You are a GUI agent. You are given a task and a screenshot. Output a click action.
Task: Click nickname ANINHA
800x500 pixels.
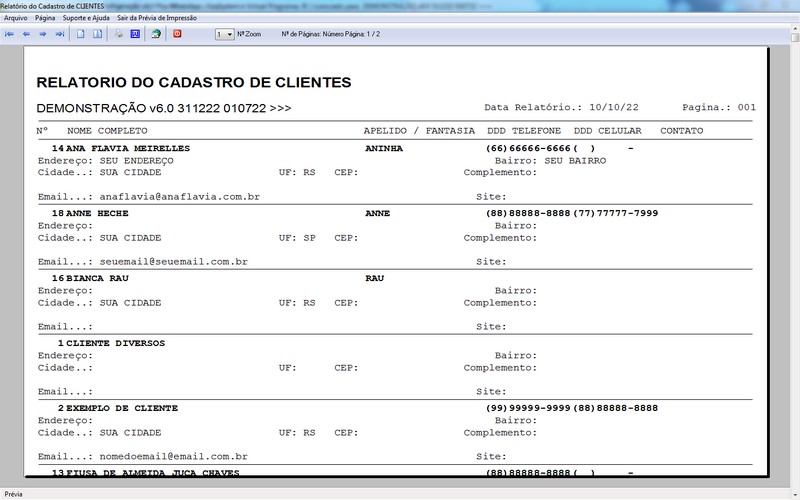(x=384, y=148)
